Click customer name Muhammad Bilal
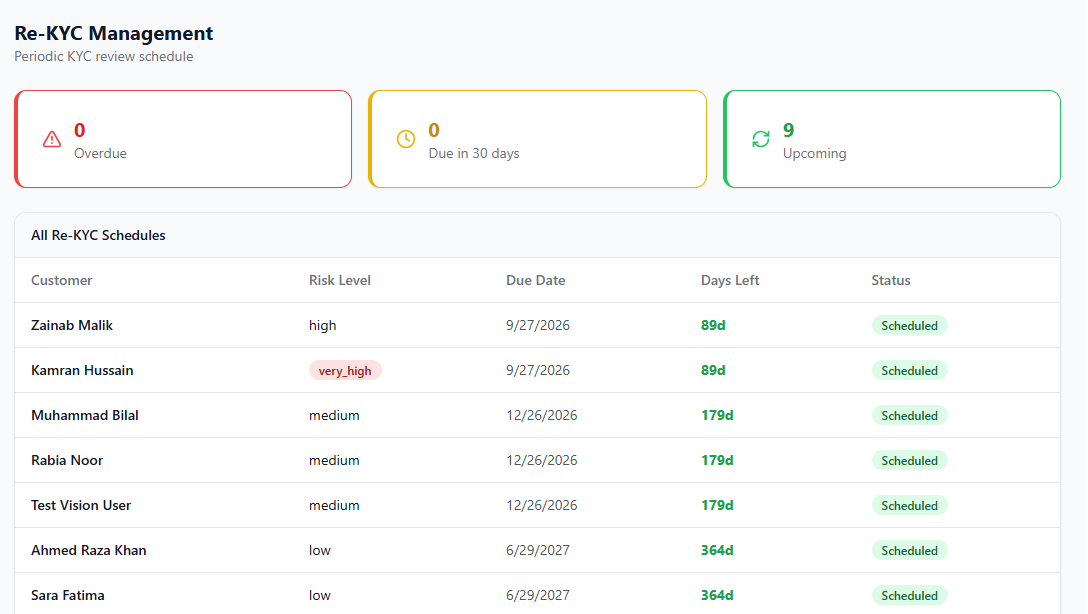Screen dimensions: 1088x614 coord(85,416)
